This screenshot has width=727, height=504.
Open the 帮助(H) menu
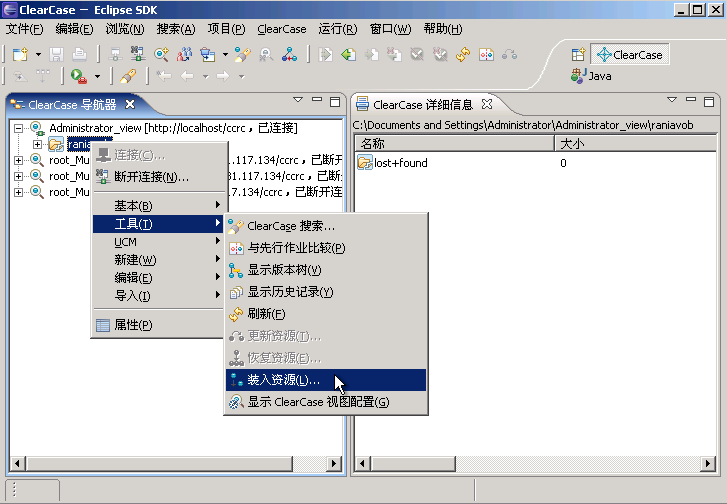coord(443,29)
